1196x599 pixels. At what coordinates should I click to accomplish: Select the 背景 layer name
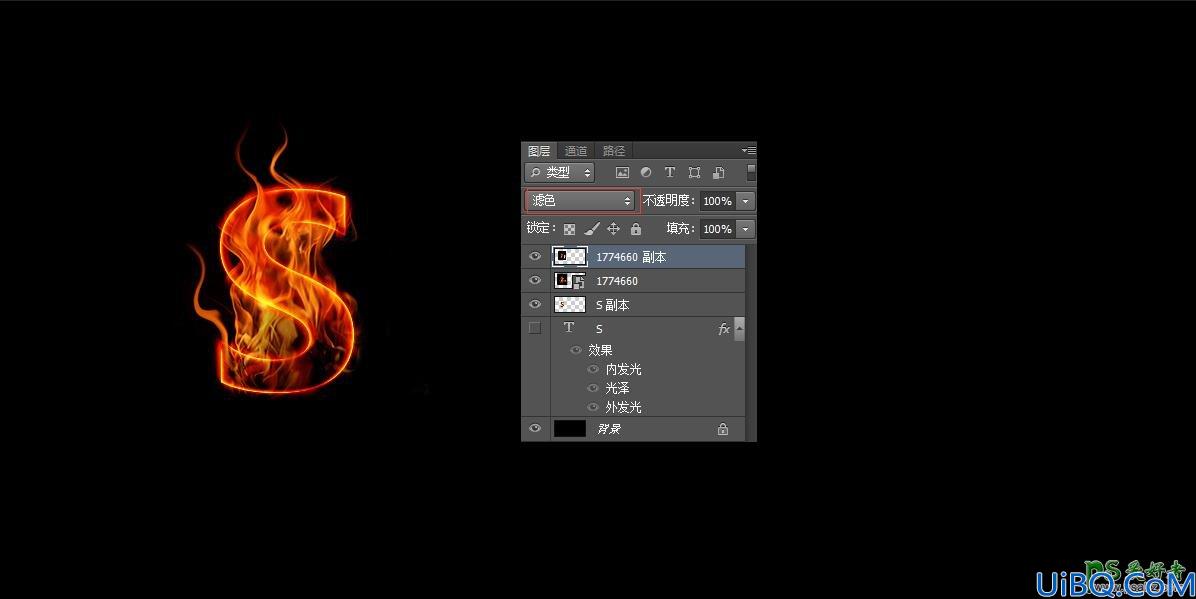point(609,430)
